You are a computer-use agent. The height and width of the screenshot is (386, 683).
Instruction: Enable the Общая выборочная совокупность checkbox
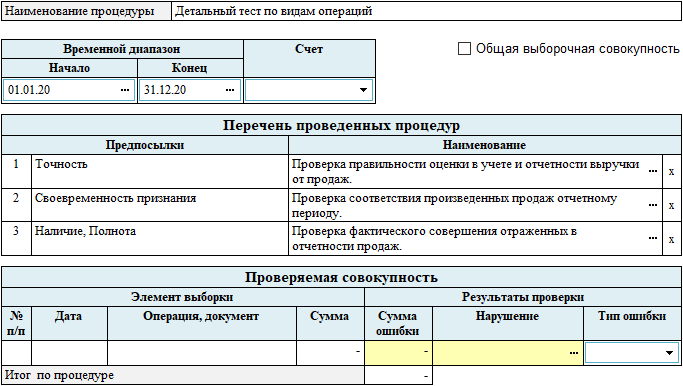pyautogui.click(x=464, y=48)
